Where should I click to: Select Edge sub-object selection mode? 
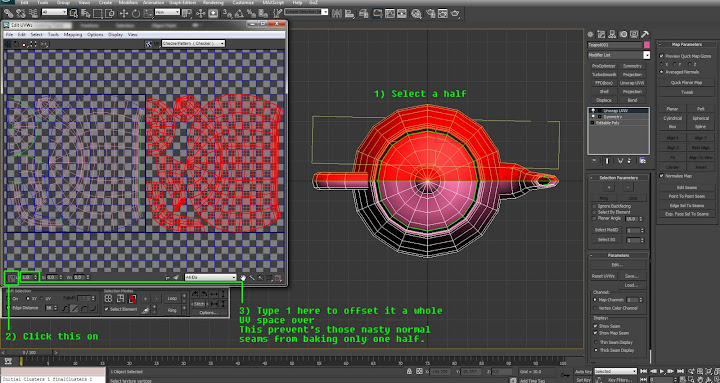click(x=120, y=299)
